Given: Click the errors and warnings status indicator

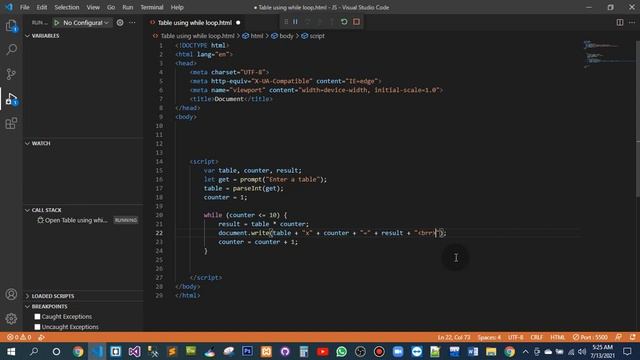Looking at the screenshot, I should tap(19, 337).
